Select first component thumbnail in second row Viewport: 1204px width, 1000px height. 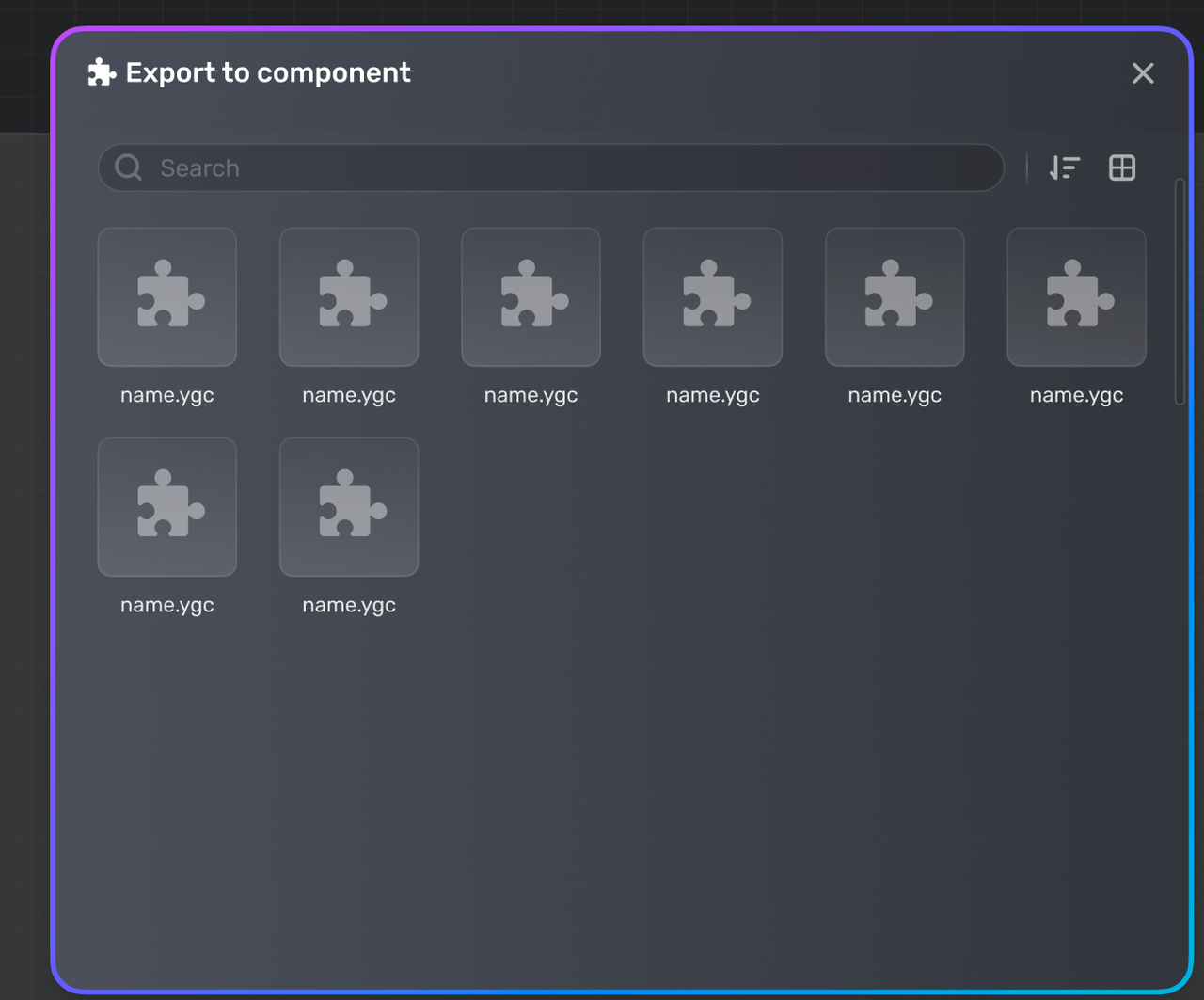pyautogui.click(x=167, y=506)
